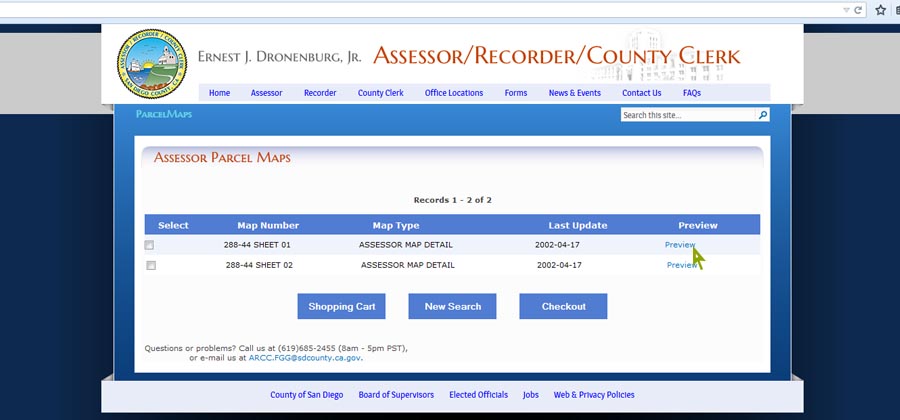Open the address bar history dropdown arrow
Image resolution: width=900 pixels, height=420 pixels.
click(845, 10)
